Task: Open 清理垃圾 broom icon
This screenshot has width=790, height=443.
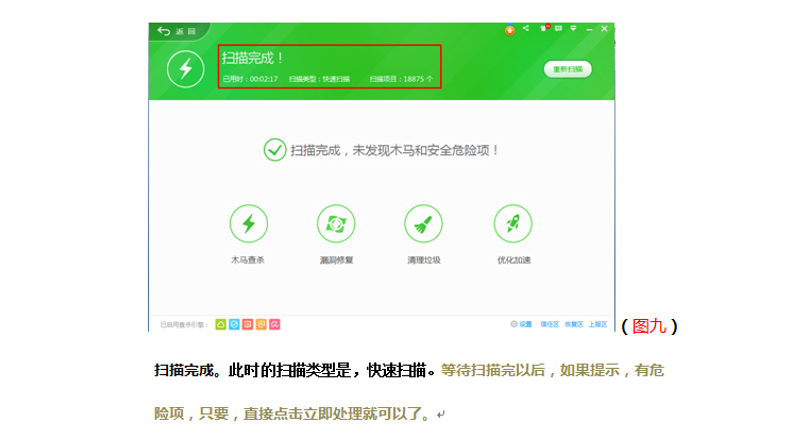Action: (423, 223)
